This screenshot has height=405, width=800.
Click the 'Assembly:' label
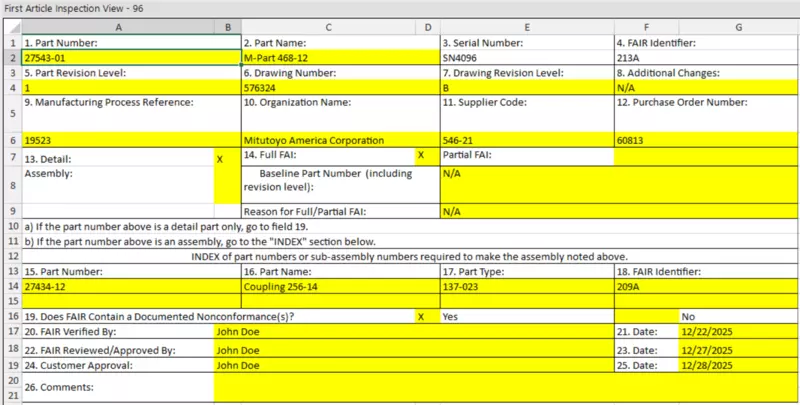pyautogui.click(x=48, y=173)
